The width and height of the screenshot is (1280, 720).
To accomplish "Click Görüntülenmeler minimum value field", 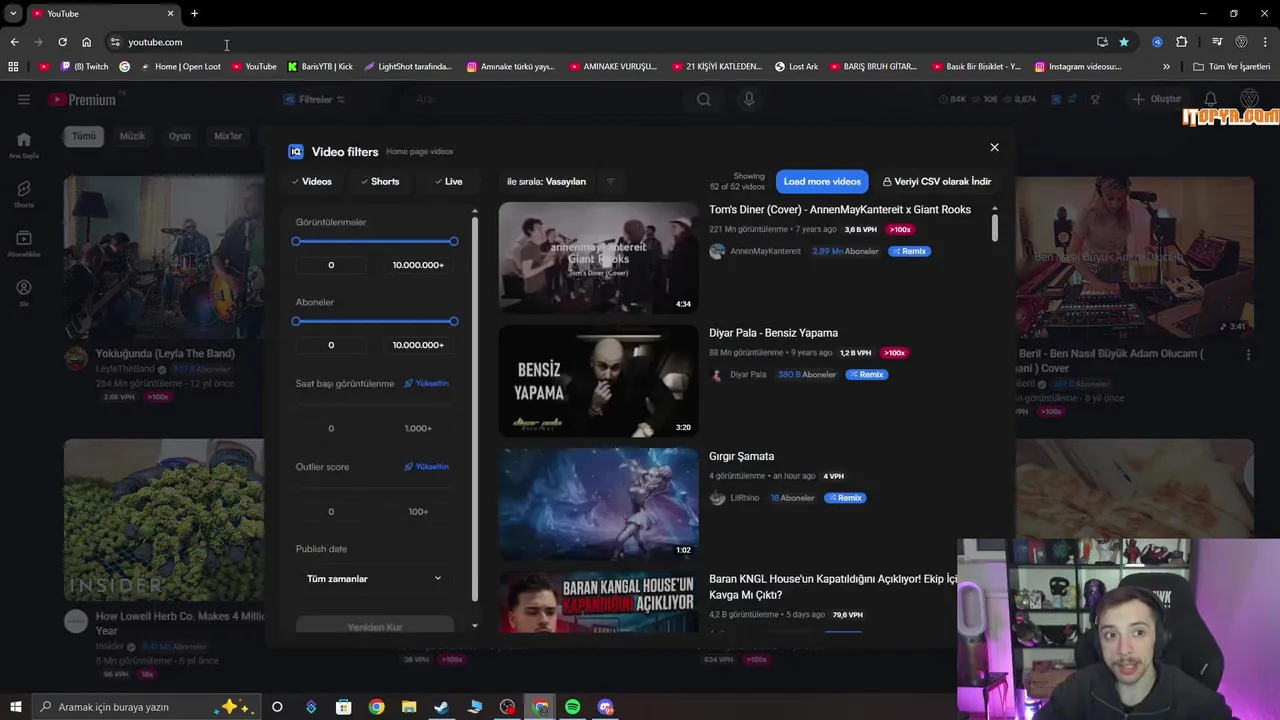I will 331,265.
